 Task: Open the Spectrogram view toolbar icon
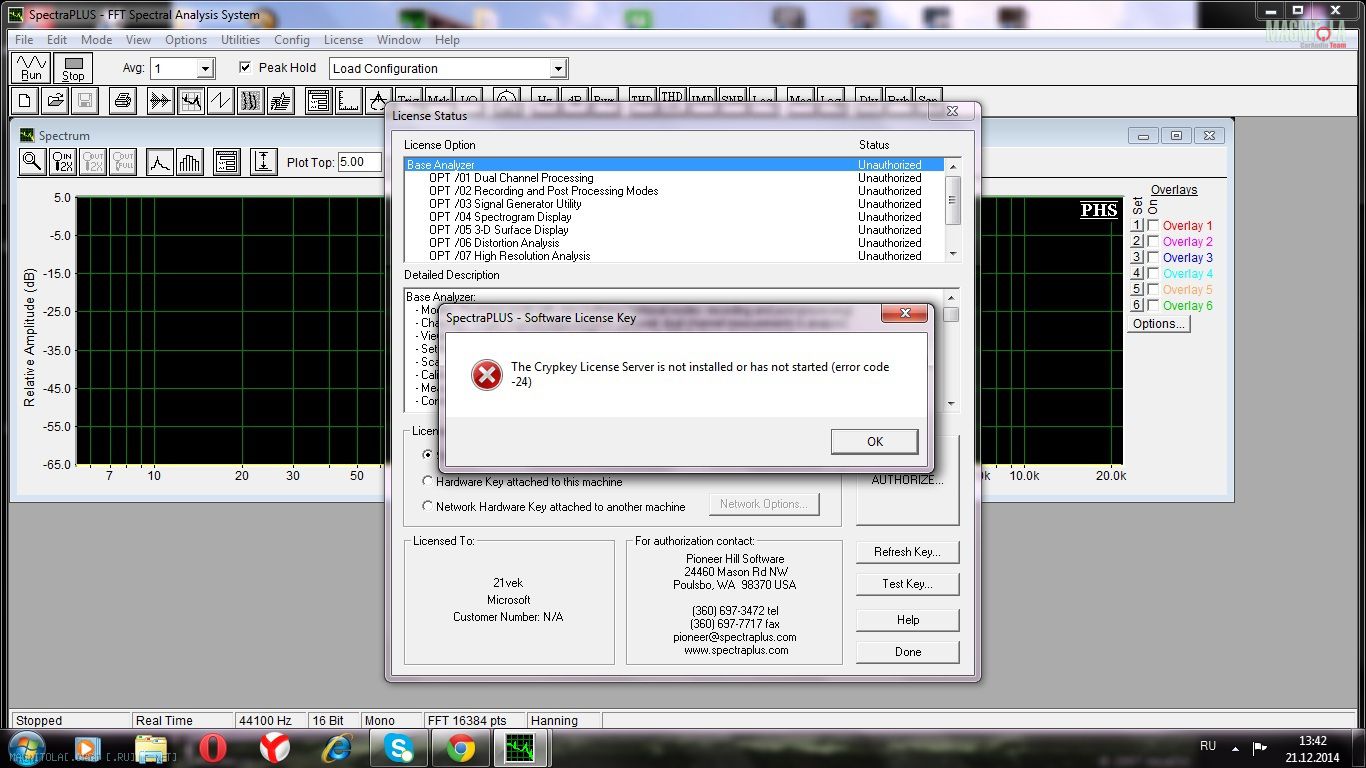pos(250,100)
